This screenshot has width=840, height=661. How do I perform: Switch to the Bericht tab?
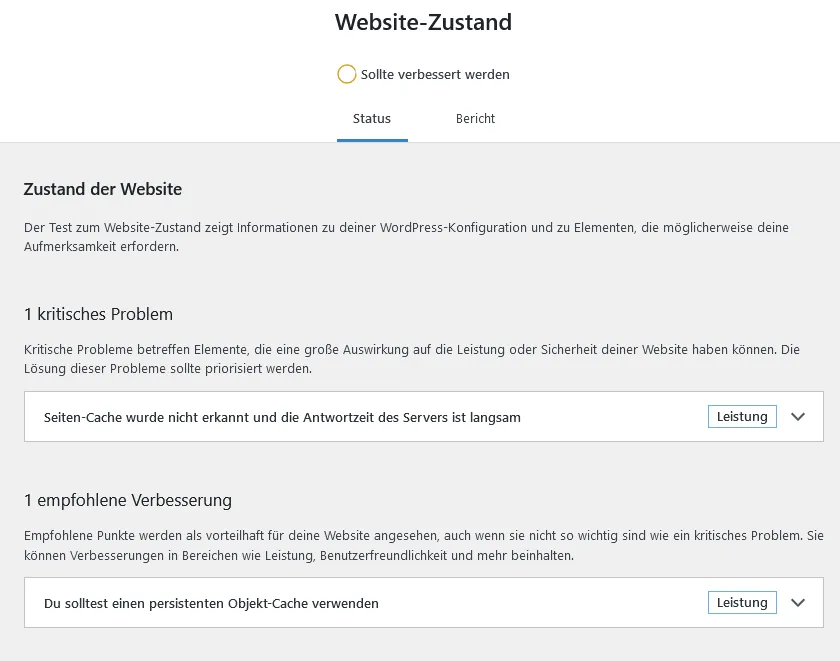475,118
